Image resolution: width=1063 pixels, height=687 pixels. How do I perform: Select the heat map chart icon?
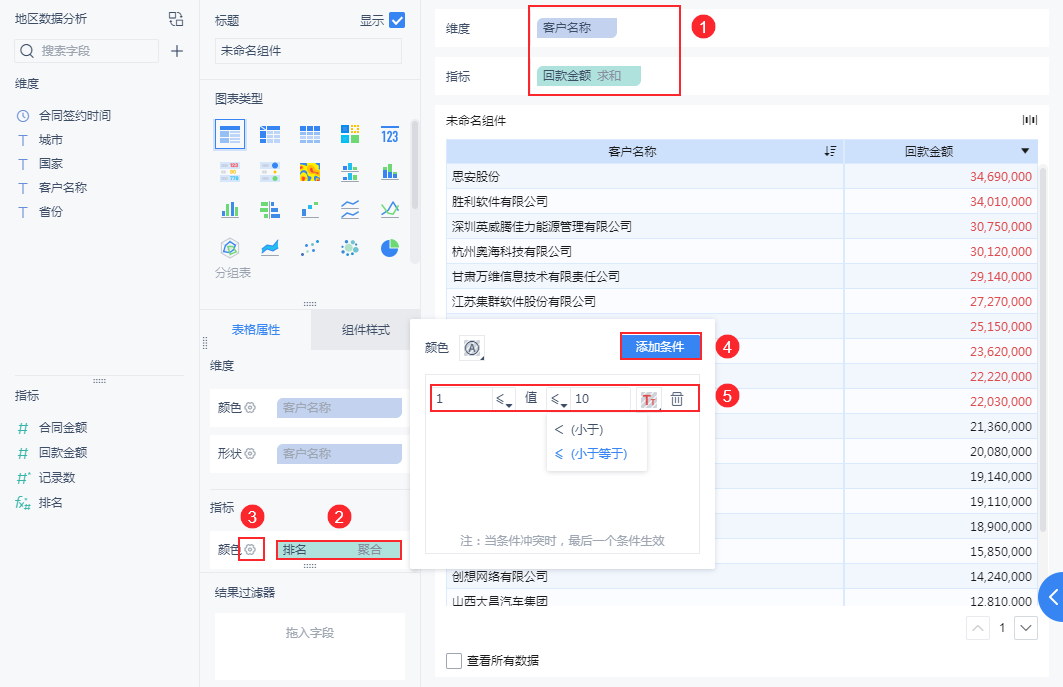[310, 172]
